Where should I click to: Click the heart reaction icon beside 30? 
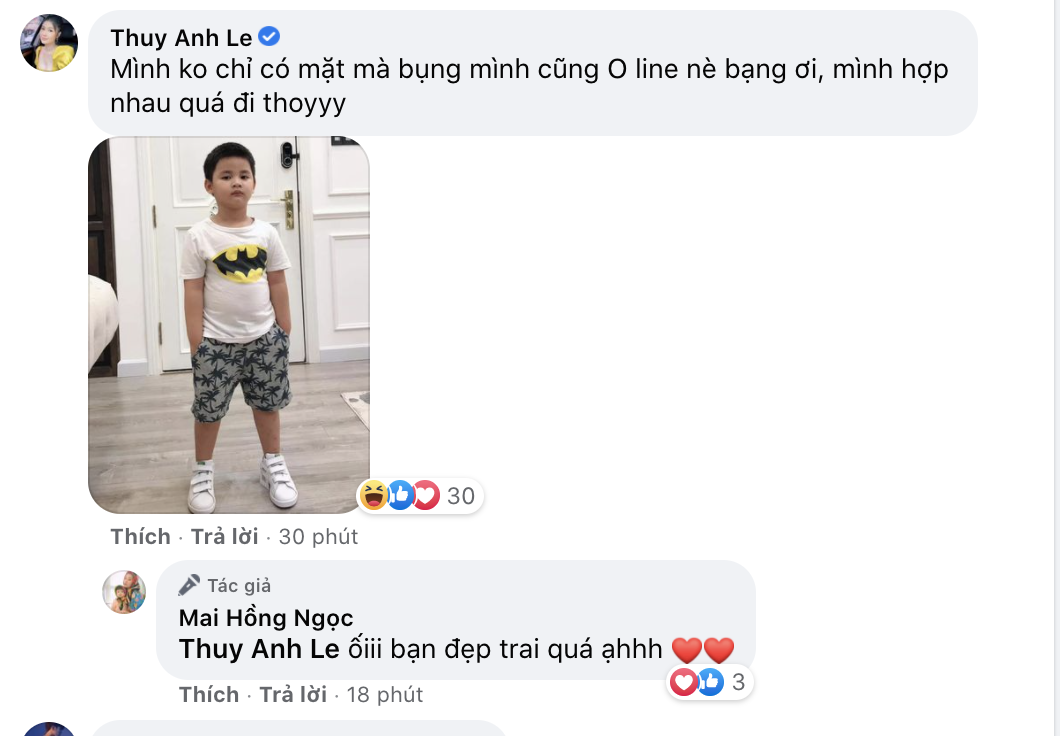(426, 495)
